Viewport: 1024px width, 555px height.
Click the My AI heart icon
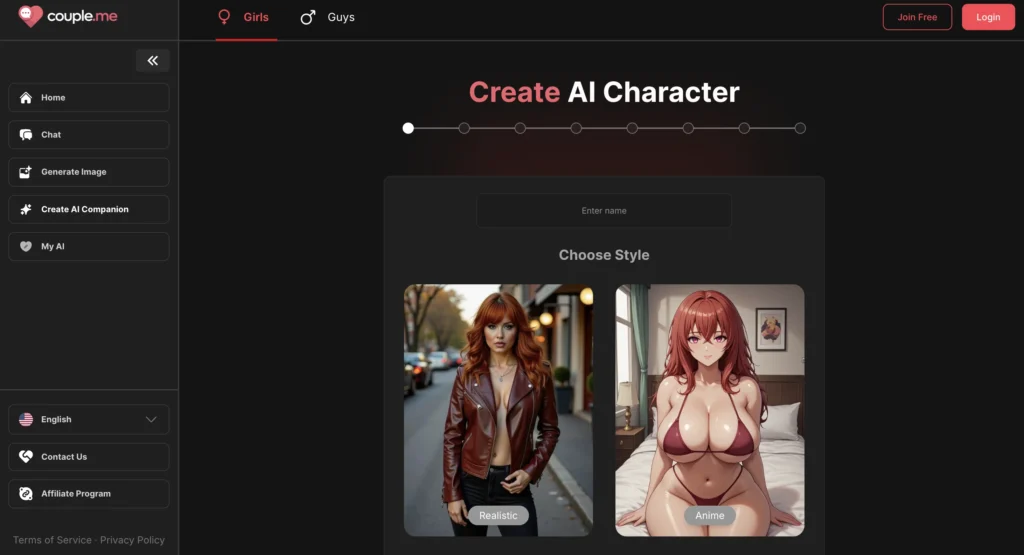click(x=26, y=246)
